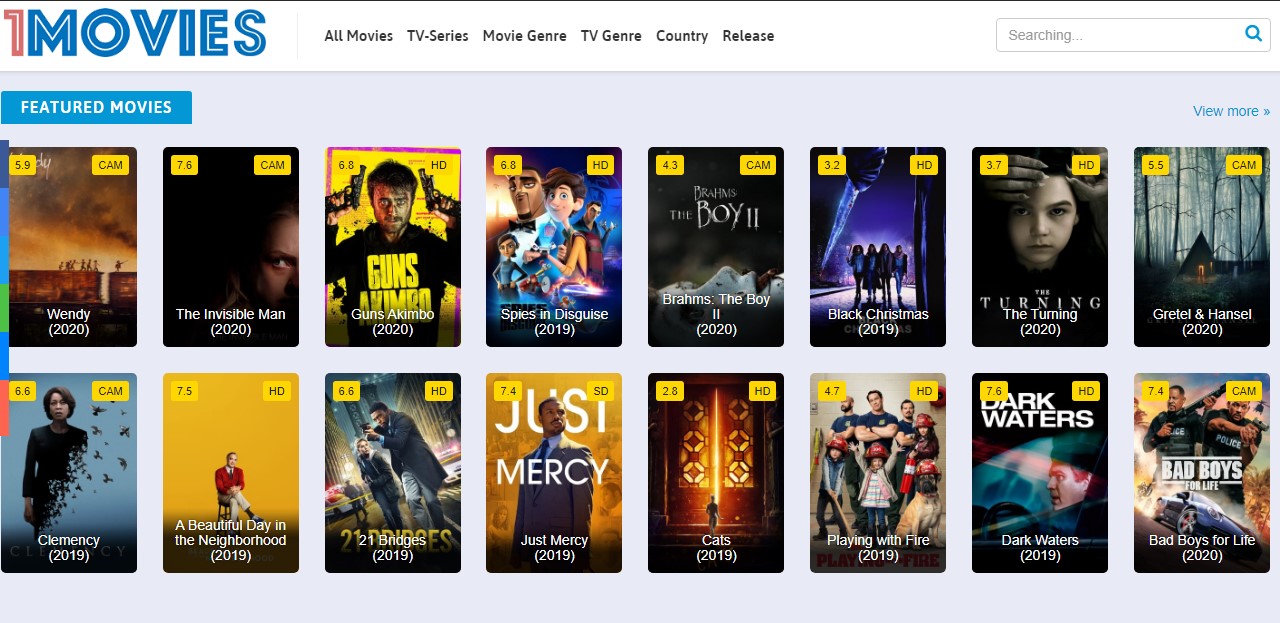Click the CAM badge on The Invisible Man
Screen dimensions: 1280x623
[x=273, y=165]
